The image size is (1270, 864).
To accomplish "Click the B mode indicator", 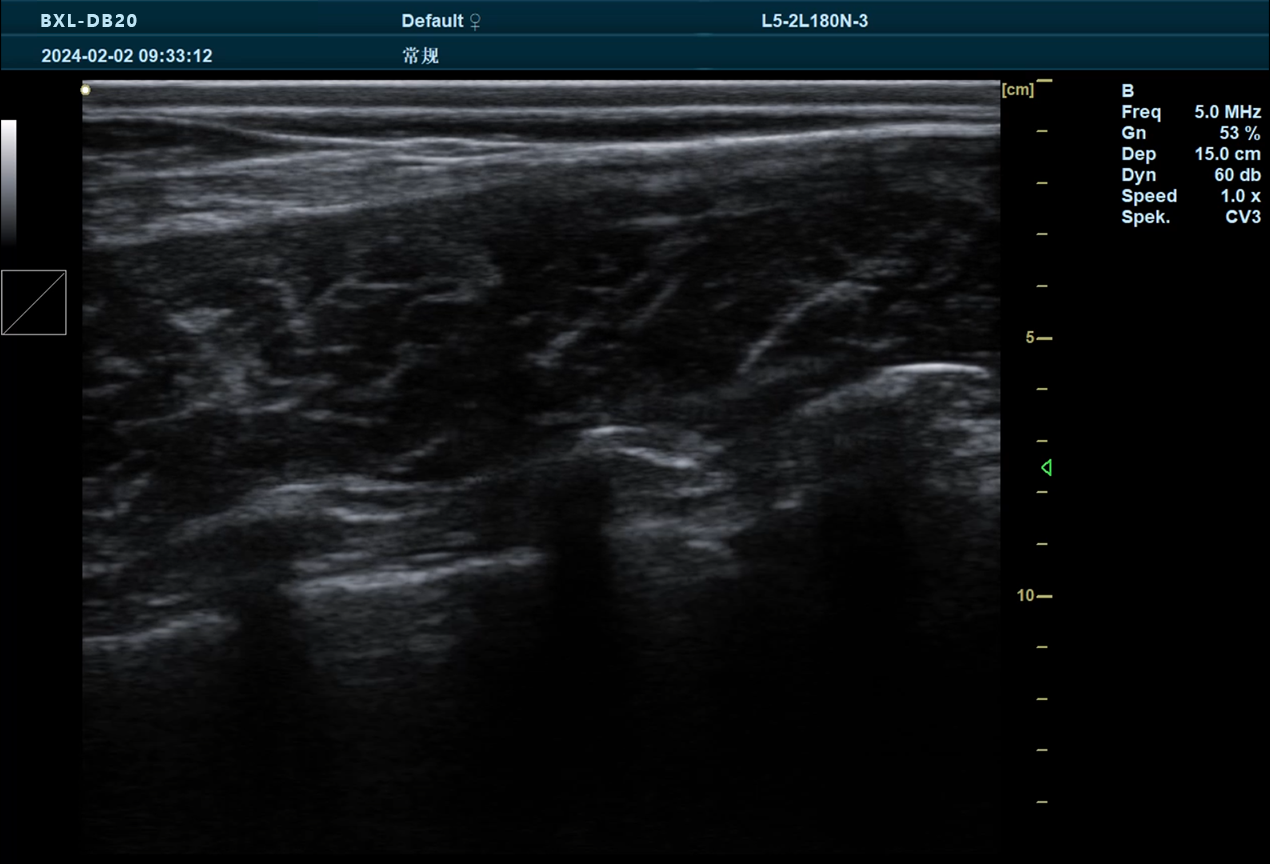I will [x=1128, y=91].
